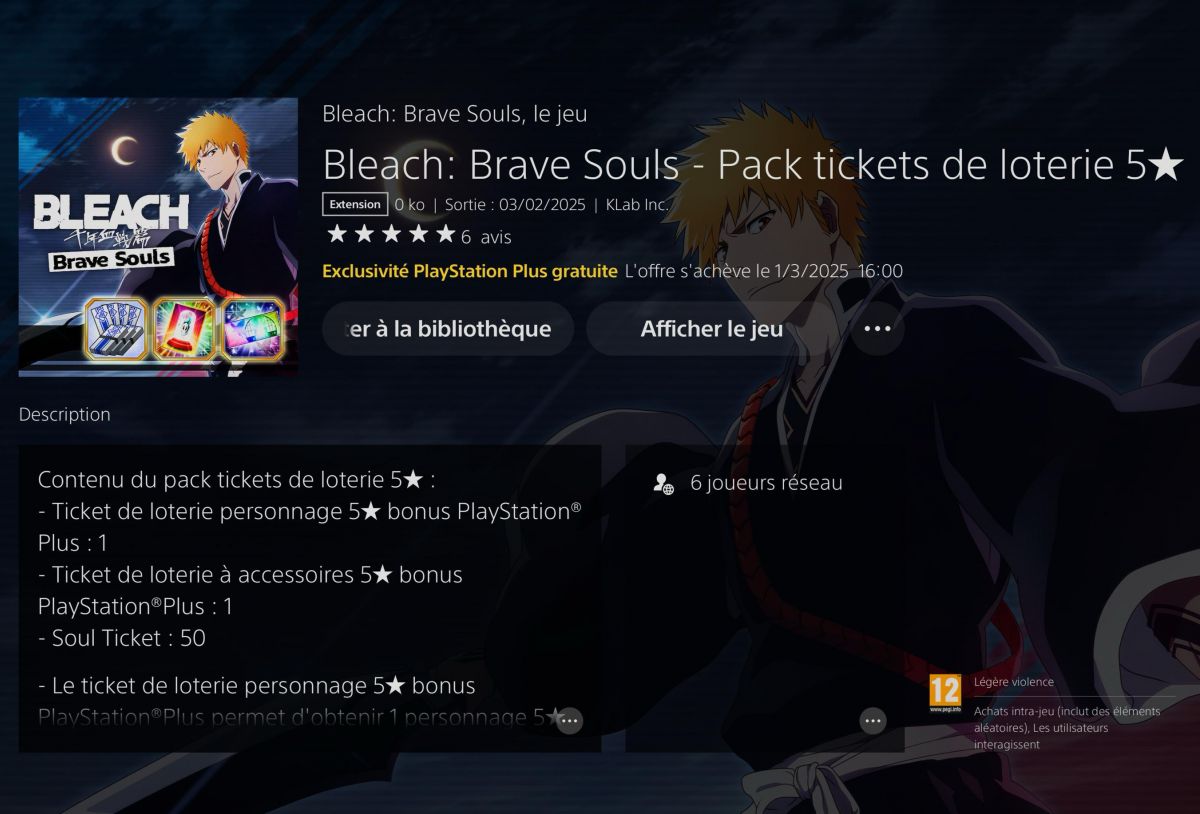Click the 6 joueurs réseau text

(766, 483)
